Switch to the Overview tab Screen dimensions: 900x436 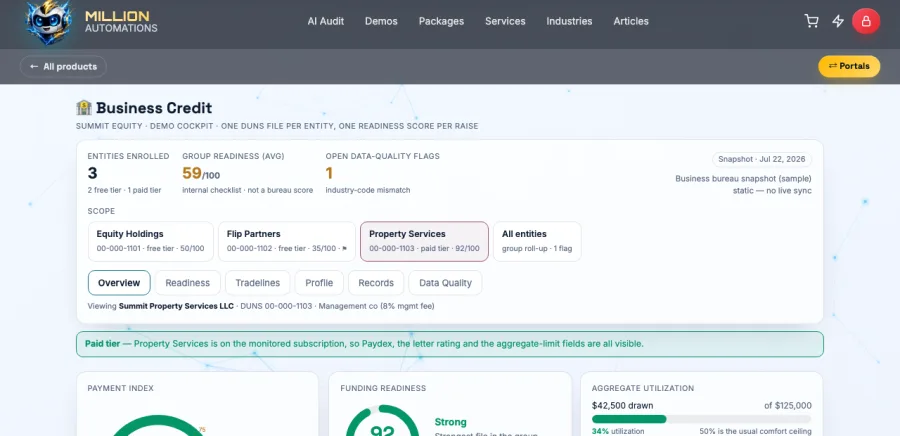tap(119, 283)
